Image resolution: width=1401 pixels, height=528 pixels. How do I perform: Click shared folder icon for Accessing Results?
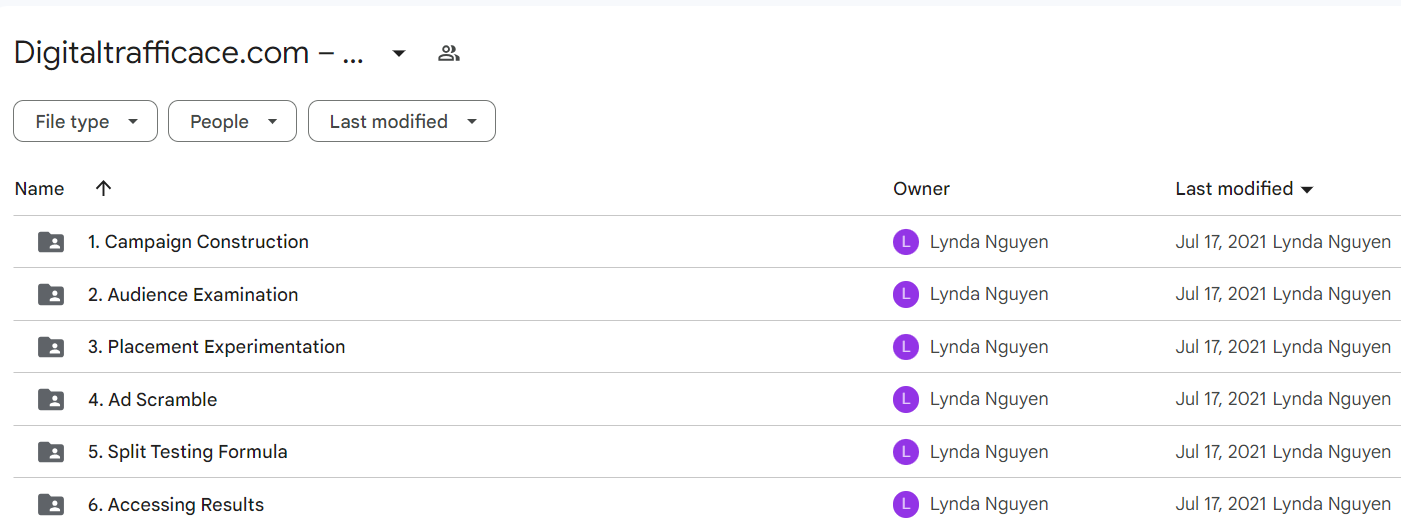click(x=51, y=505)
